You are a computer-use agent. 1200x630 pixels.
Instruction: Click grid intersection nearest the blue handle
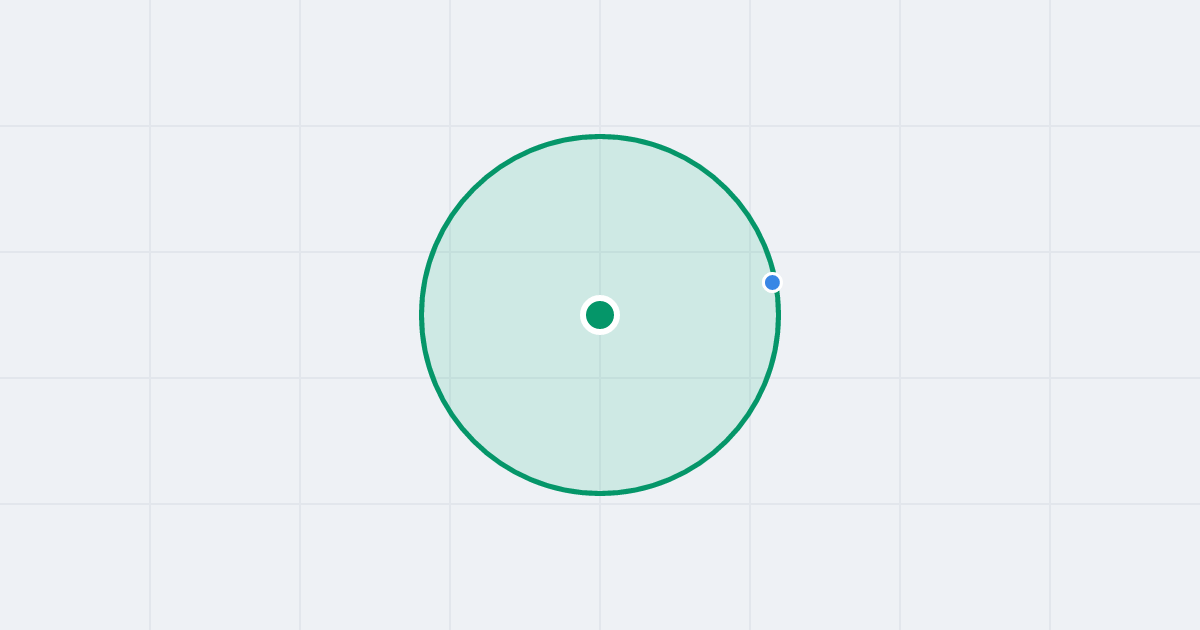(750, 252)
